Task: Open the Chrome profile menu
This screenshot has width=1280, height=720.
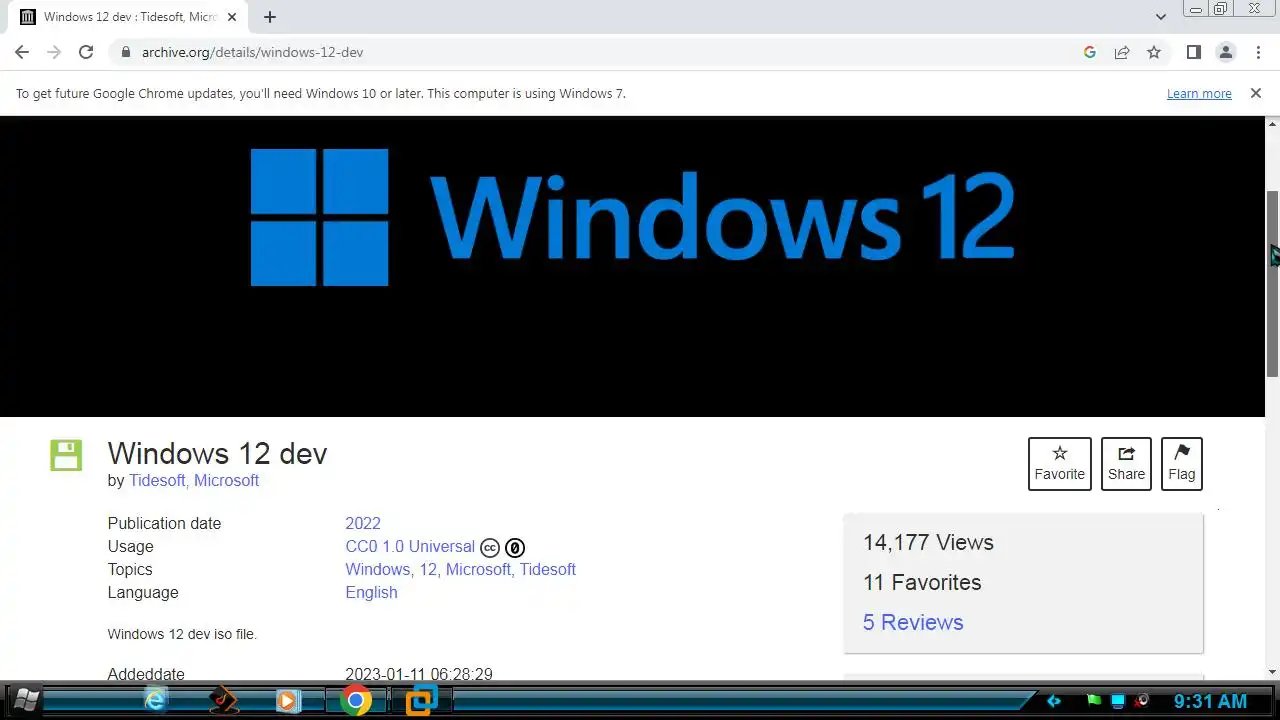Action: tap(1225, 52)
